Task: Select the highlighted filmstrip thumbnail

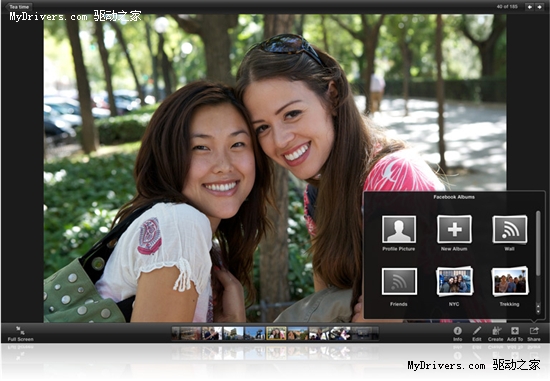Action: pos(276,333)
